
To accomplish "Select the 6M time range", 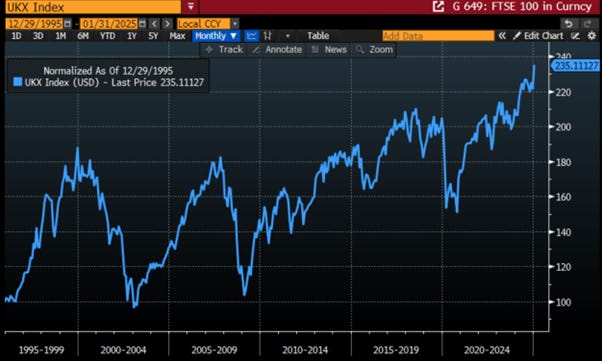I will coord(83,36).
